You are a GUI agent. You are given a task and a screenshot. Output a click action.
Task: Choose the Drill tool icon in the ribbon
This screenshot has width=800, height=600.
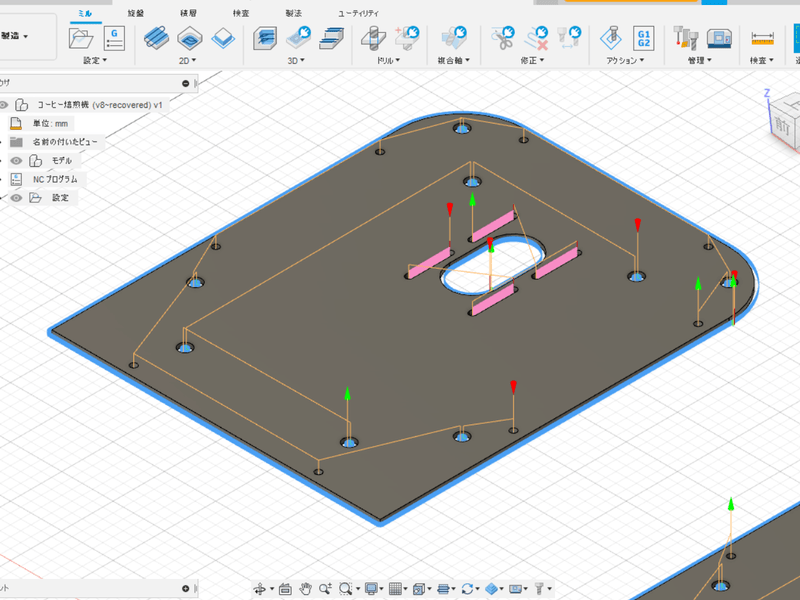[x=372, y=38]
